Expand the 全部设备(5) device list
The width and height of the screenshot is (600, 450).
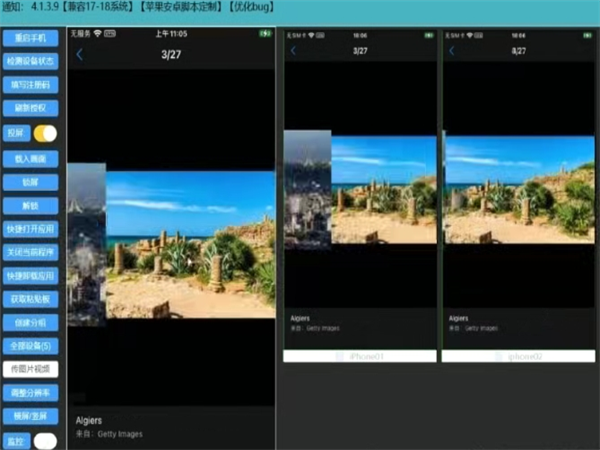pos(30,345)
